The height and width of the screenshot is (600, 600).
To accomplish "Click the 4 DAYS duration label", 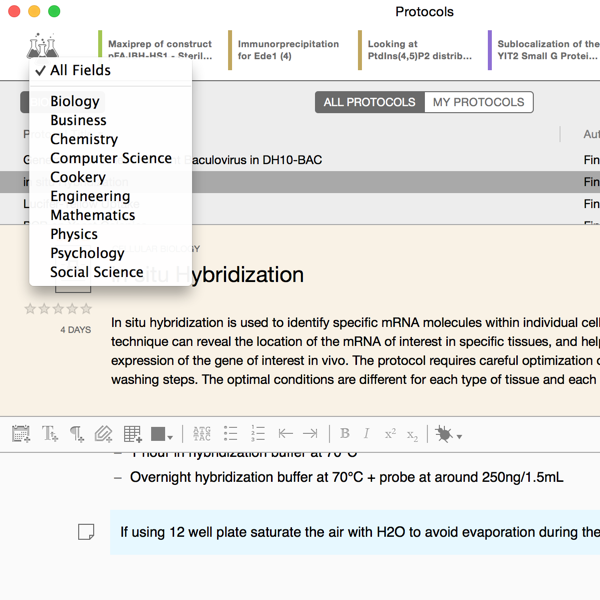I will 76,330.
